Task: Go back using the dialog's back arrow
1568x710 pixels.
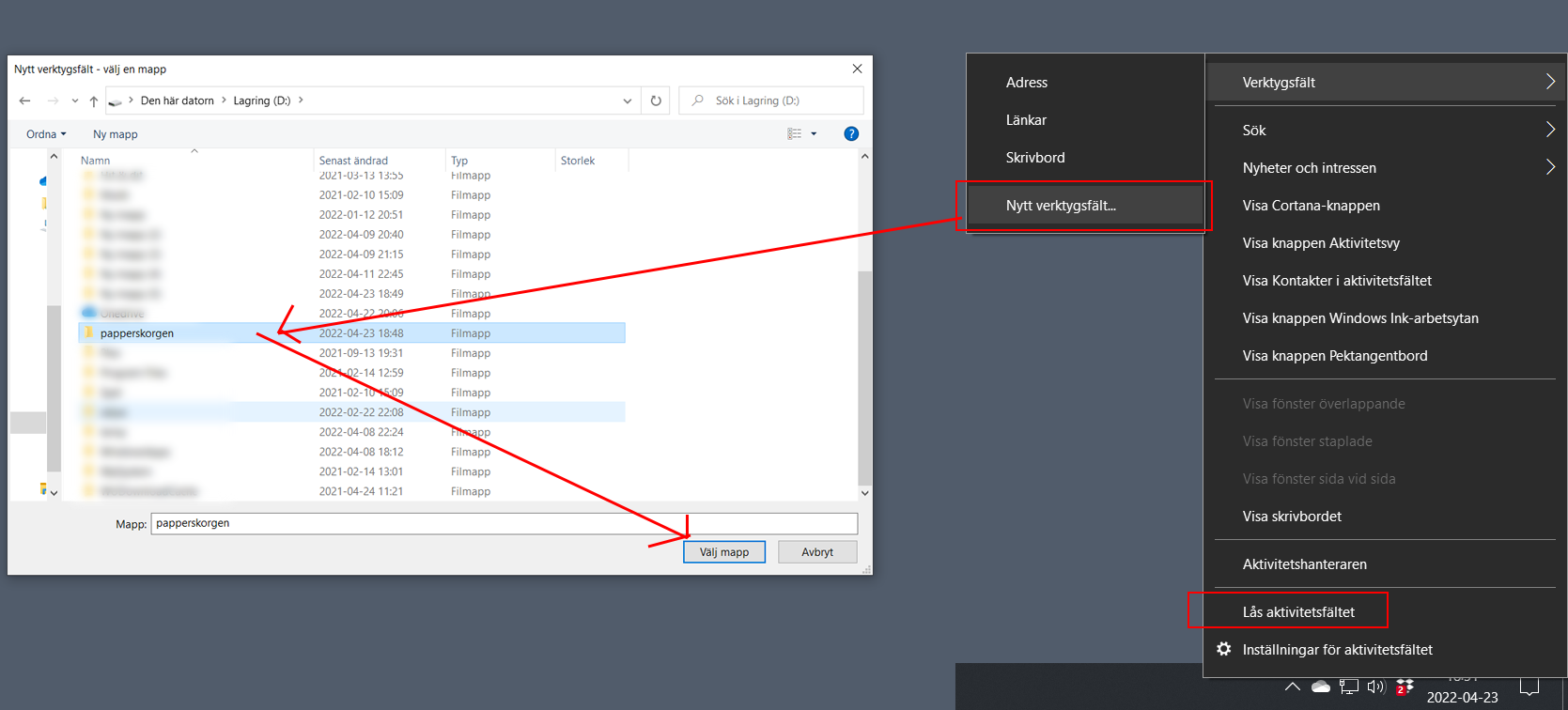Action: pyautogui.click(x=25, y=100)
